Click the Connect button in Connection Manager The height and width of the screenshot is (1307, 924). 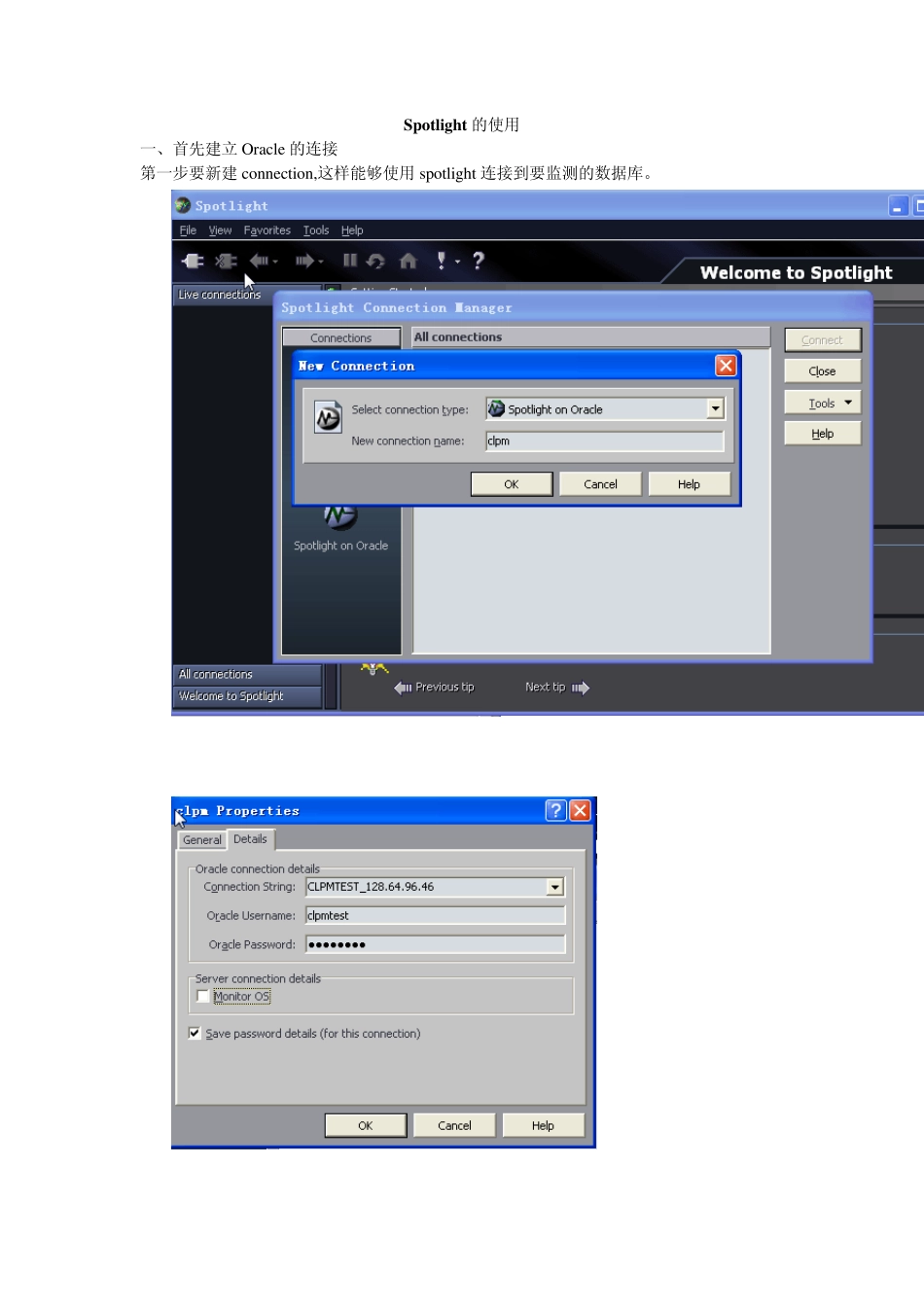[823, 340]
